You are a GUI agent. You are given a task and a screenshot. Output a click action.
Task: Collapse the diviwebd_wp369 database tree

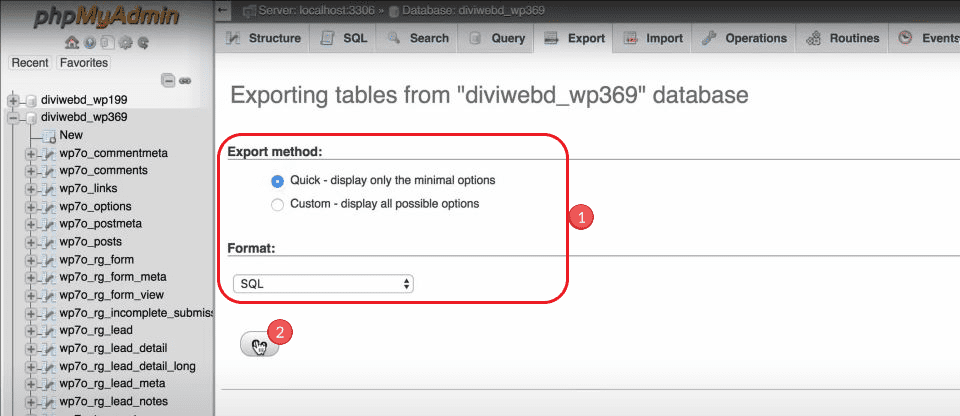click(13, 117)
